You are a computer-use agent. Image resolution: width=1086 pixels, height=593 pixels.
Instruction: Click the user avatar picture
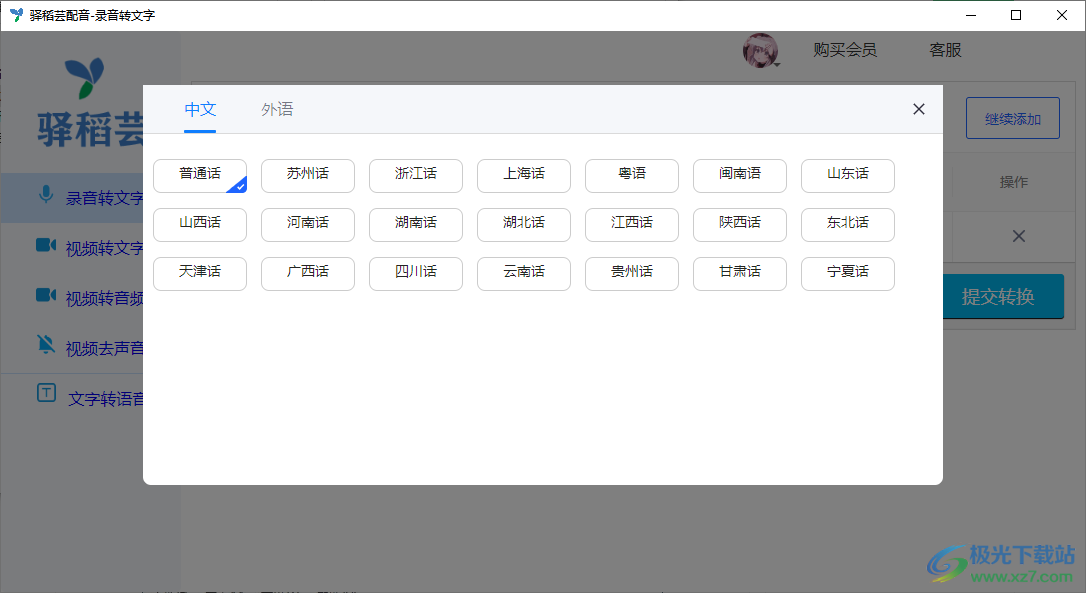pos(759,49)
